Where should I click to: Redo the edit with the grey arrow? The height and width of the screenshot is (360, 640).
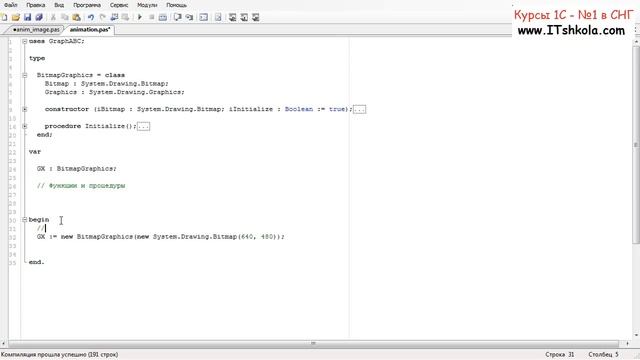102,17
